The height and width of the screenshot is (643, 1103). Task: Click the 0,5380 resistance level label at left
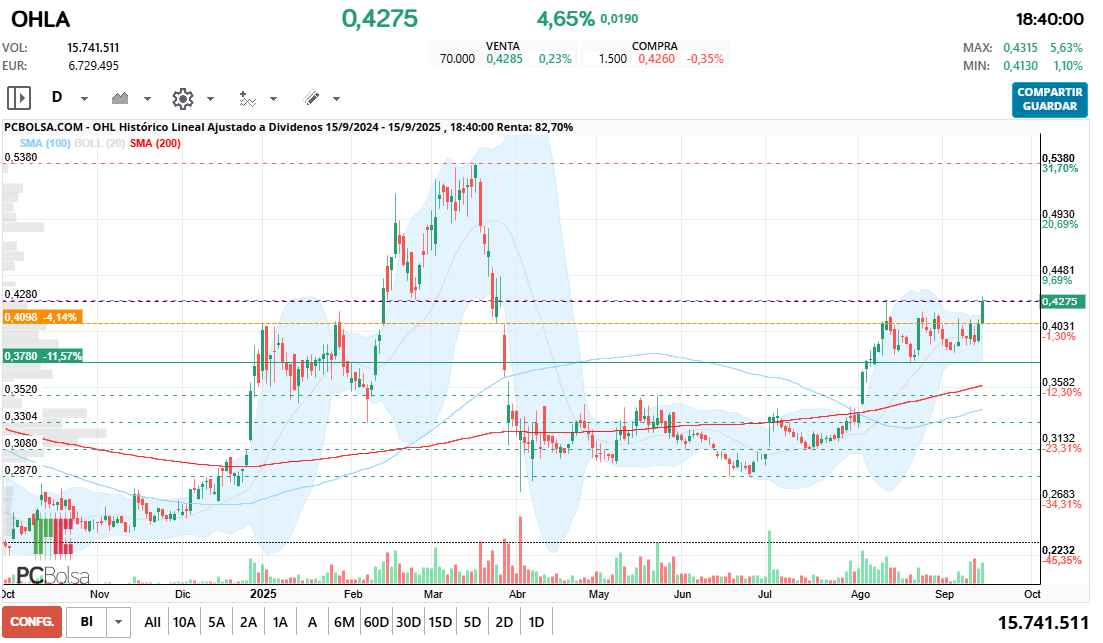point(20,158)
